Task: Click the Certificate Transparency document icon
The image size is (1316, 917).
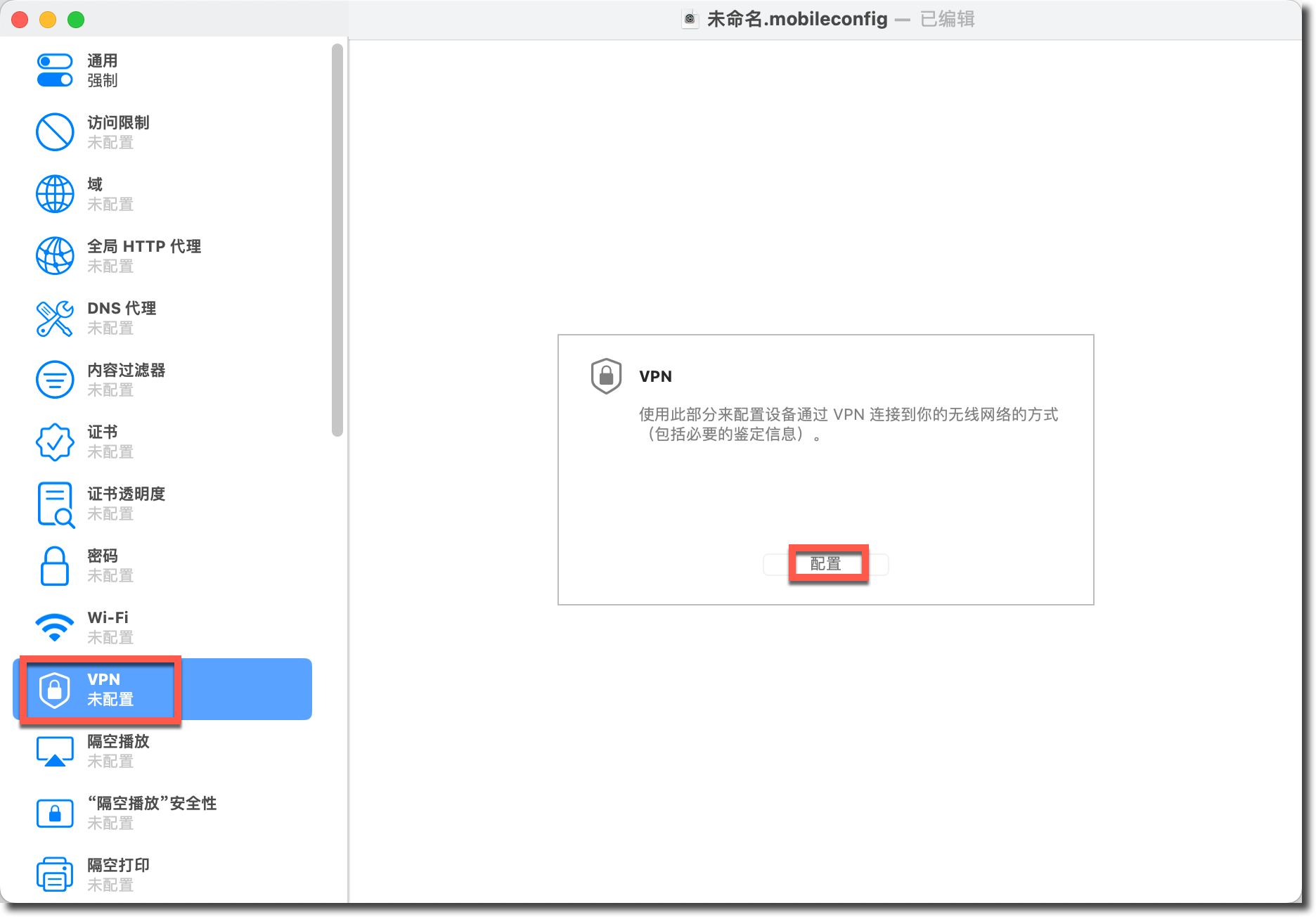Action: click(x=56, y=504)
